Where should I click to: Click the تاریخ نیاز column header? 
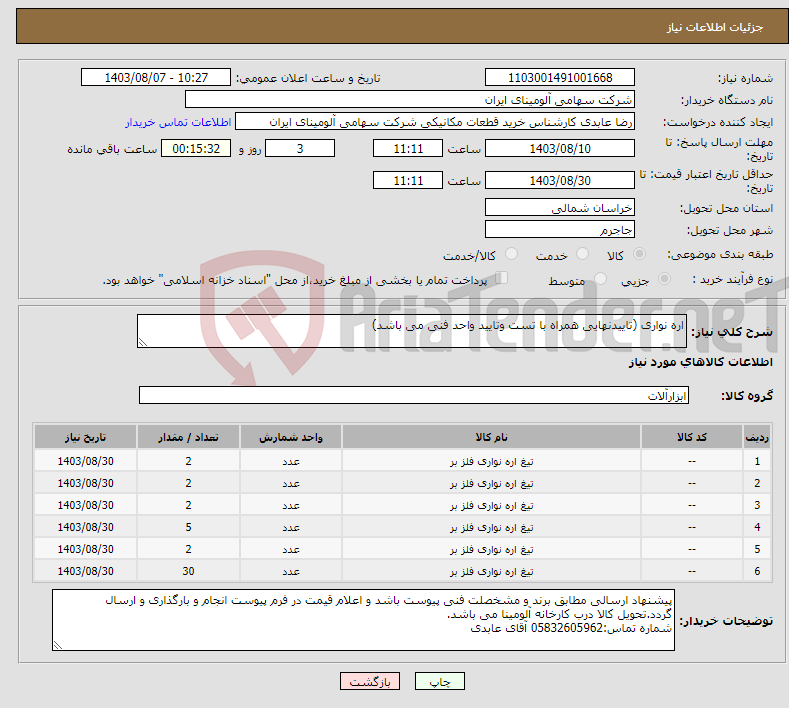(x=86, y=437)
